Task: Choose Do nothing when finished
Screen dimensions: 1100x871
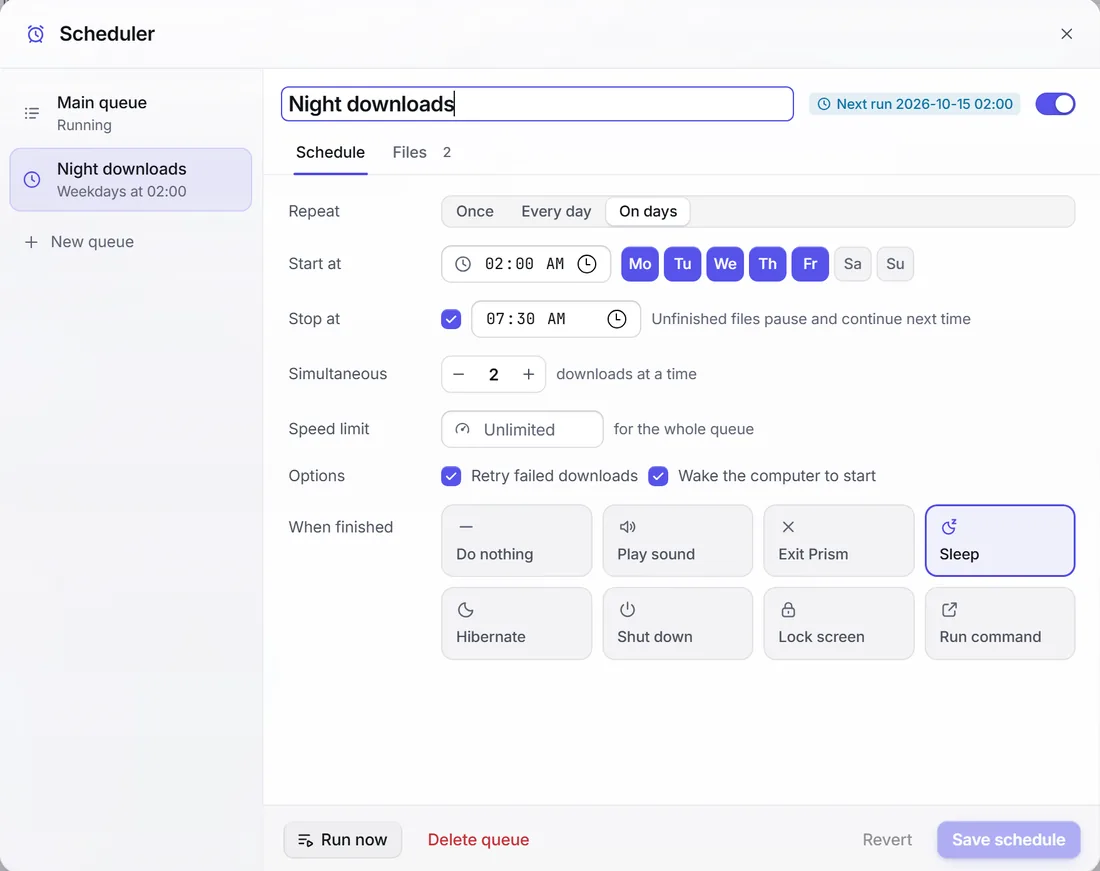Action: (516, 541)
